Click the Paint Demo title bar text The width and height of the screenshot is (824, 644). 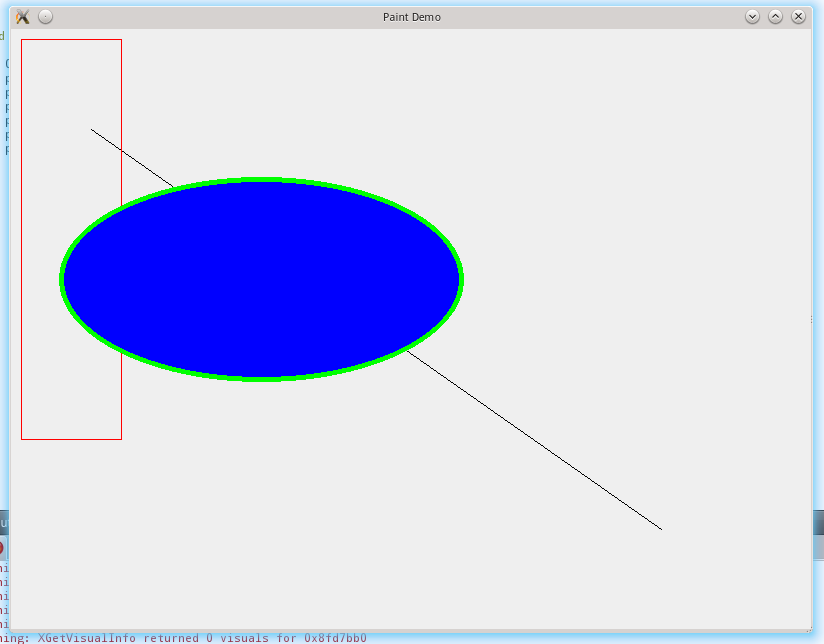[411, 17]
